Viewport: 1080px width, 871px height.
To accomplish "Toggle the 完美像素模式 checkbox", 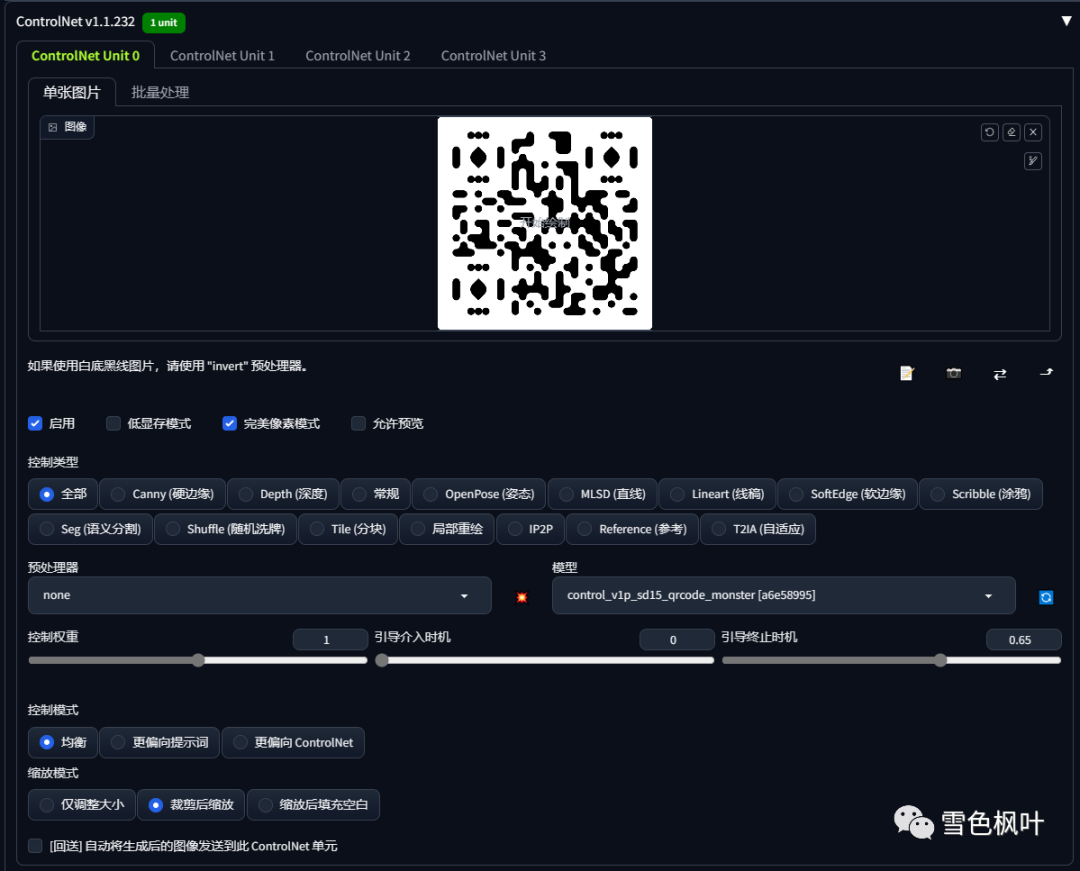I will coord(229,423).
